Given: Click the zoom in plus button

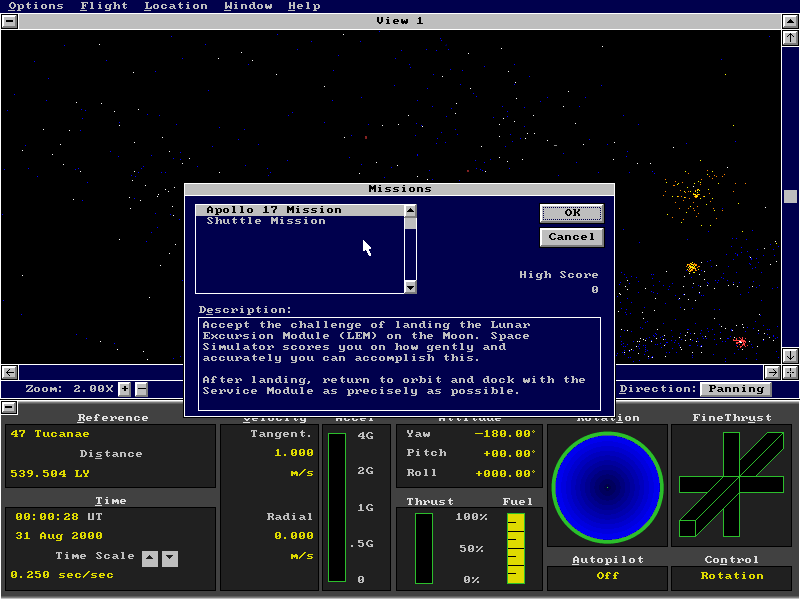Looking at the screenshot, I should (x=125, y=389).
